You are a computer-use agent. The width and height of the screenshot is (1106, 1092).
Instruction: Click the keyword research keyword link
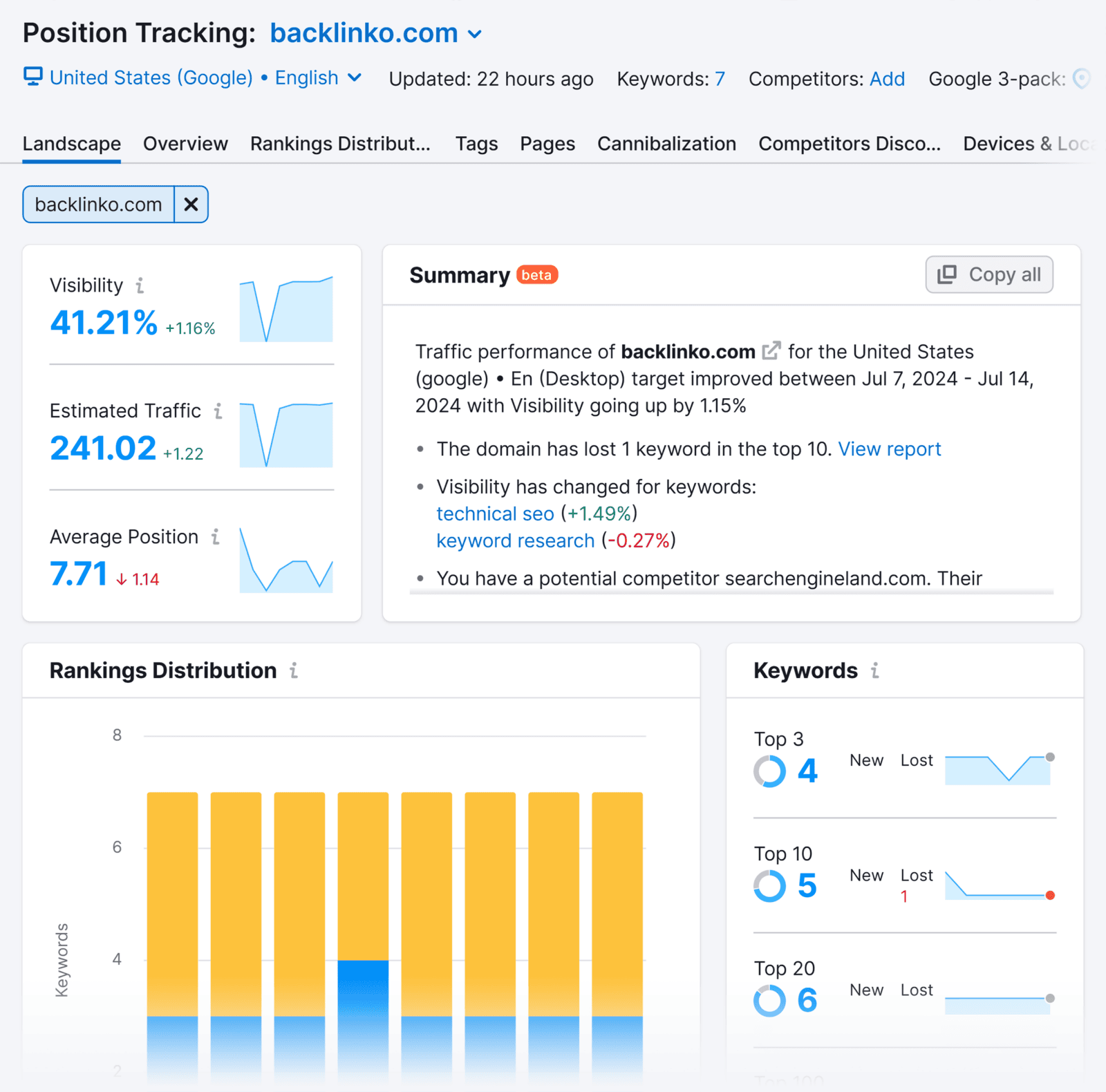click(514, 540)
